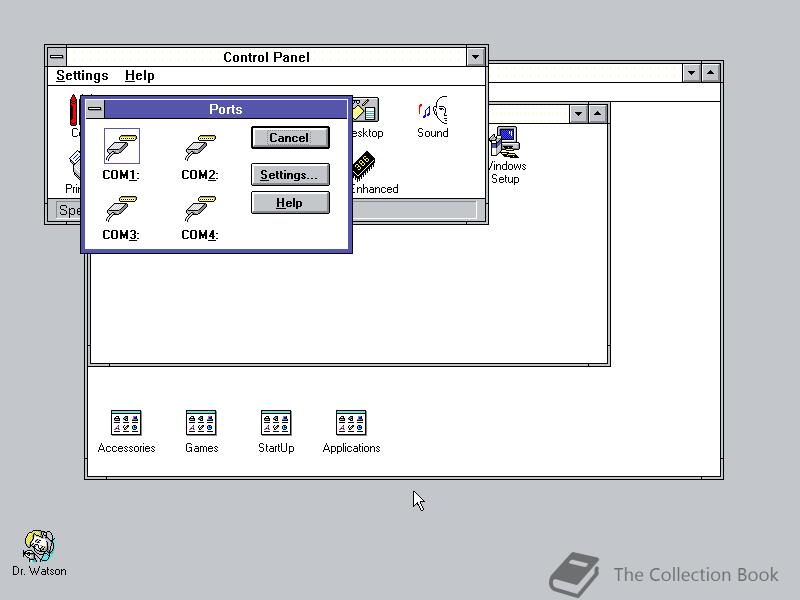This screenshot has height=600, width=800.
Task: Open the Applications program group
Action: point(351,423)
